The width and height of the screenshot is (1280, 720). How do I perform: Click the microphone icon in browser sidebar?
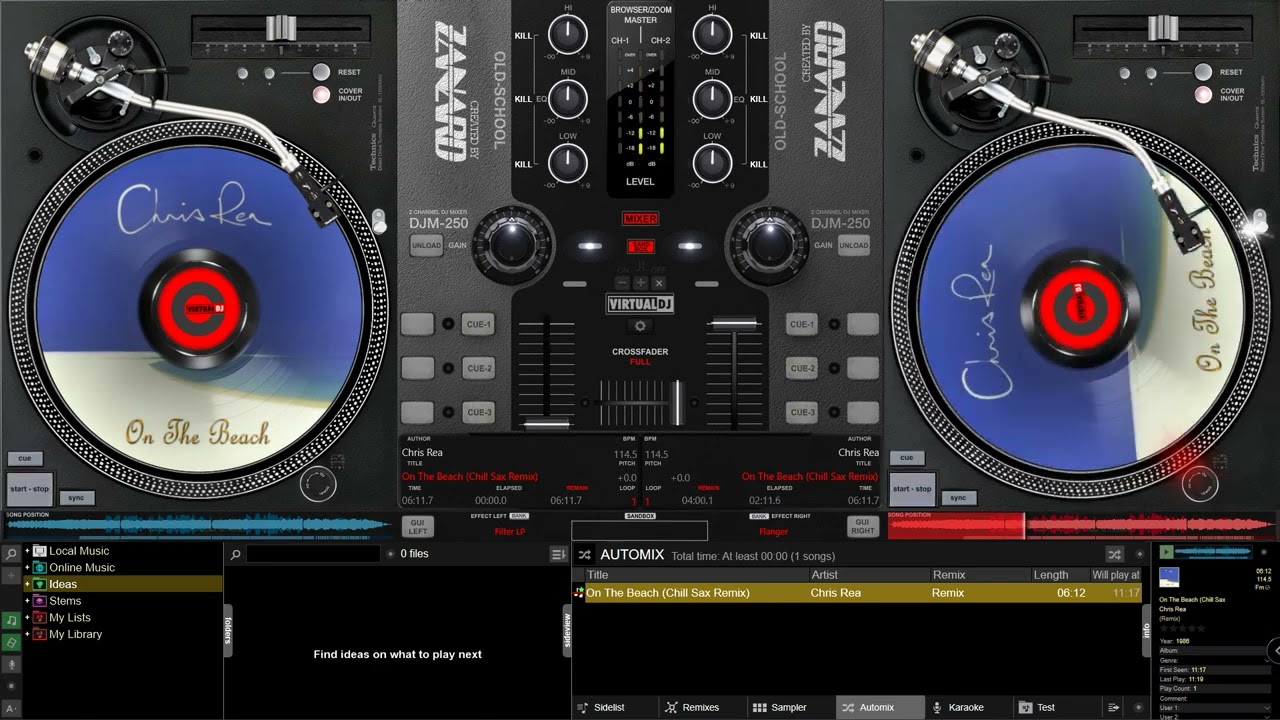[x=11, y=664]
